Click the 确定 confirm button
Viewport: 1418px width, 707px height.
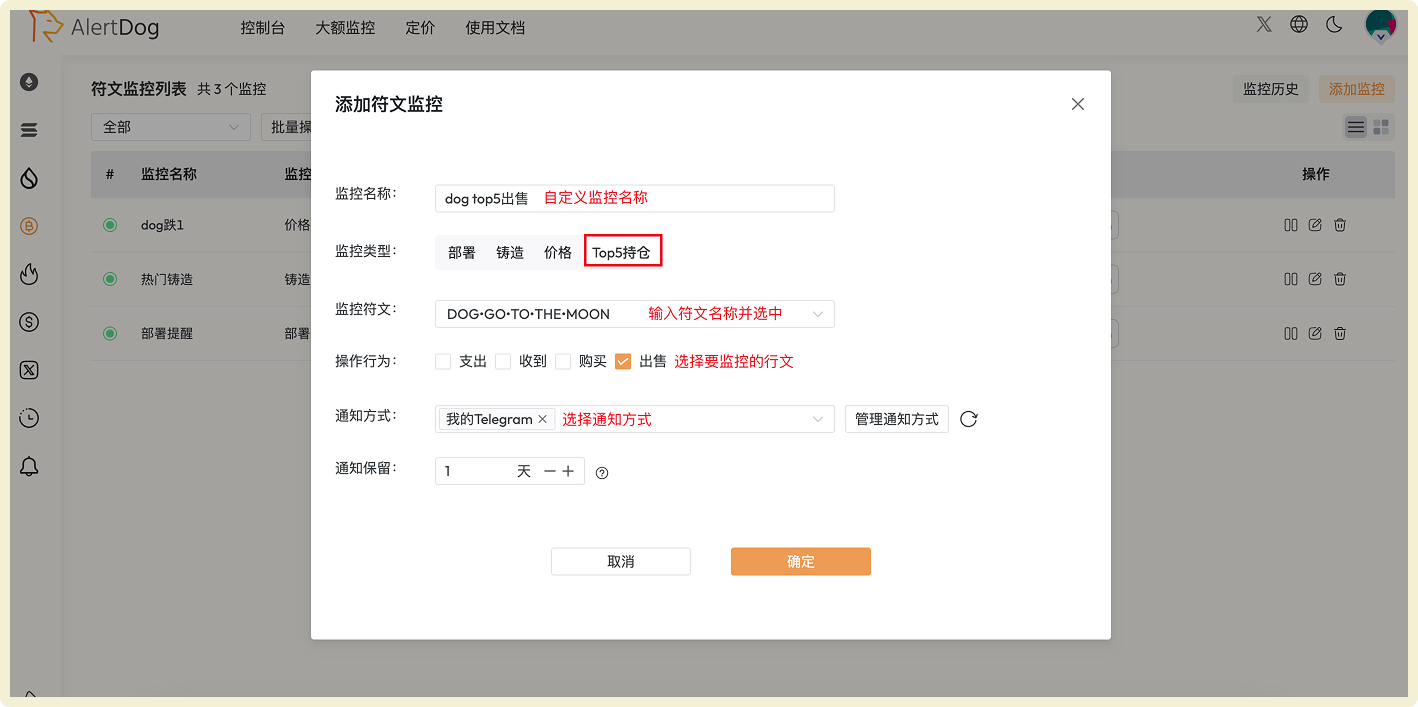click(800, 561)
